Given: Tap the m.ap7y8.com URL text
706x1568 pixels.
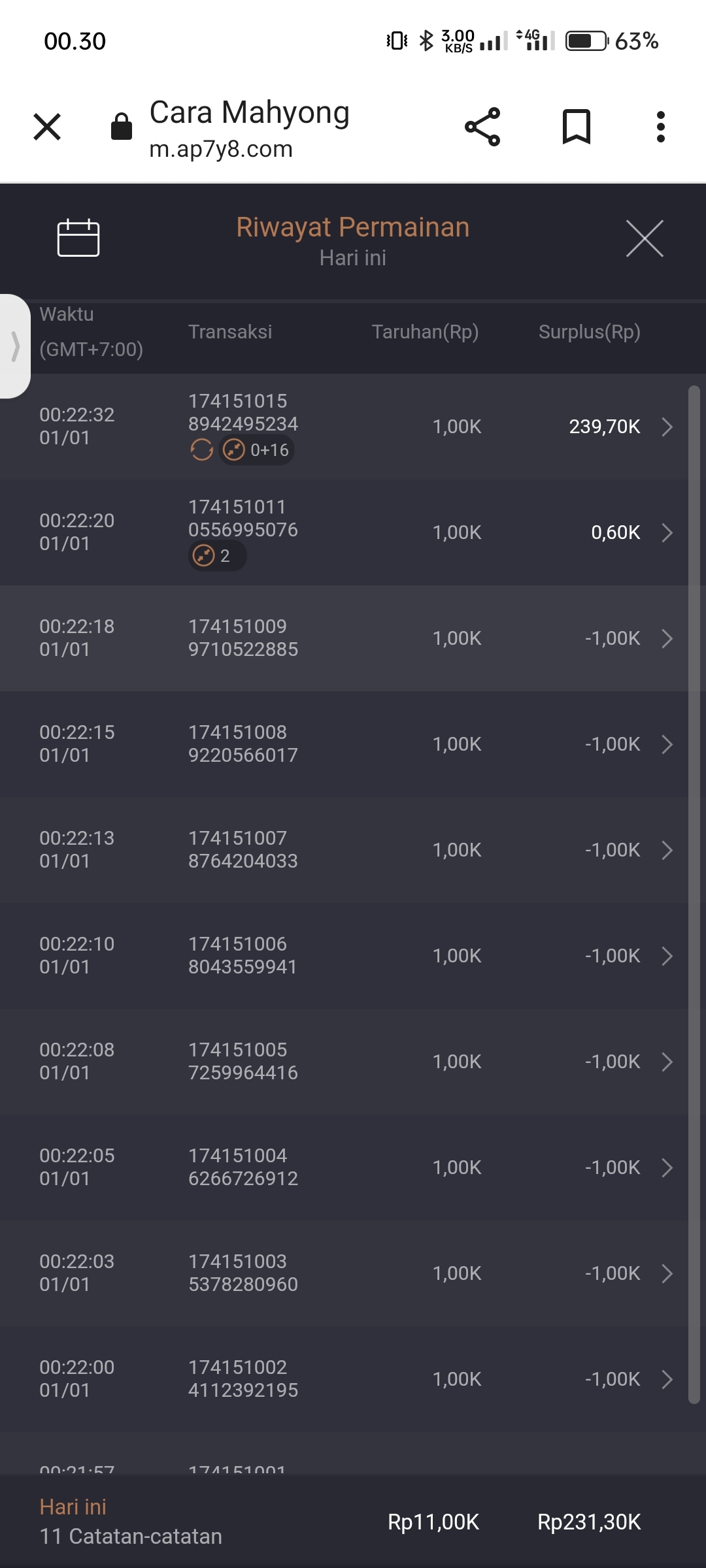Looking at the screenshot, I should [x=221, y=150].
